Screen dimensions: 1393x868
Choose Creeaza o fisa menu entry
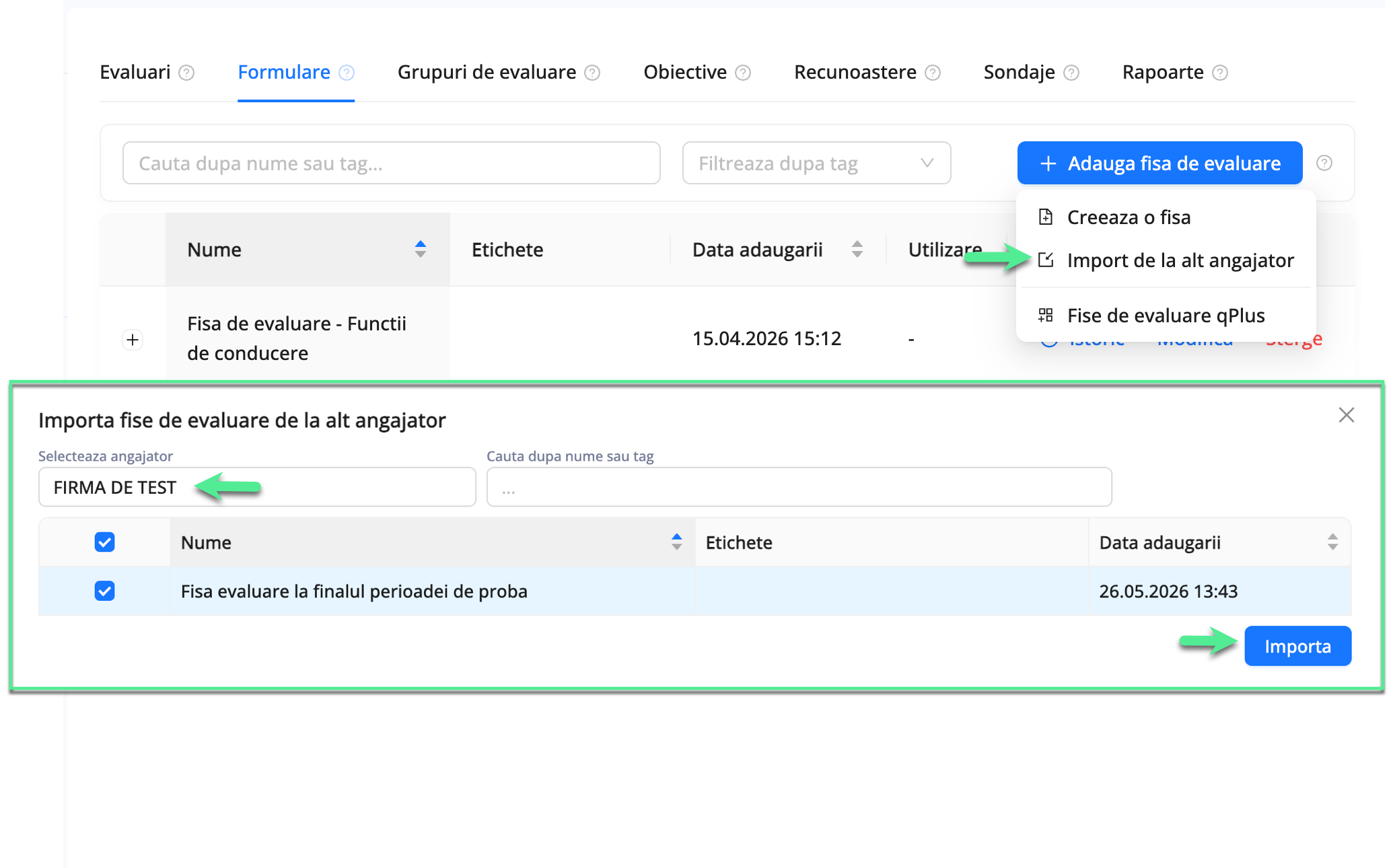click(1166, 217)
